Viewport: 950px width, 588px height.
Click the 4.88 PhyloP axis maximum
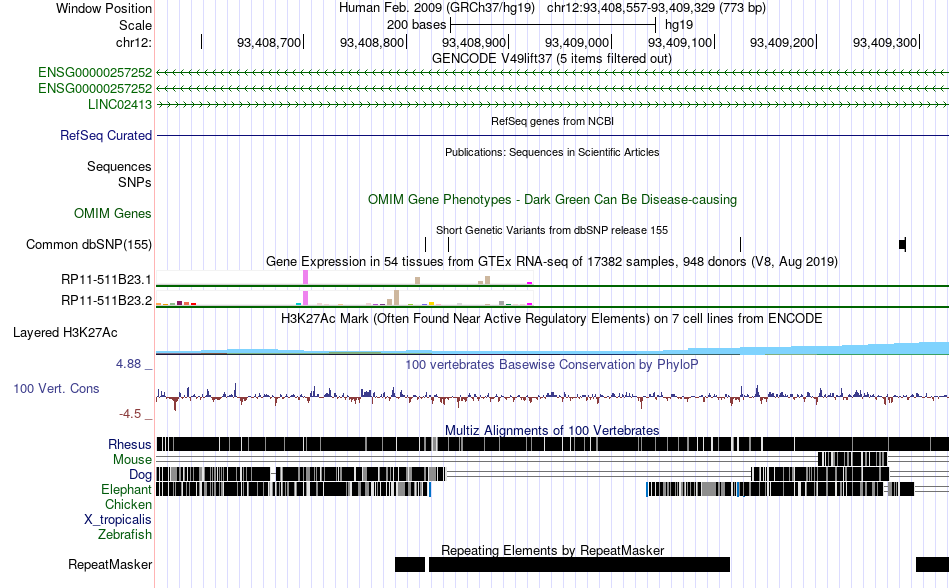(128, 364)
